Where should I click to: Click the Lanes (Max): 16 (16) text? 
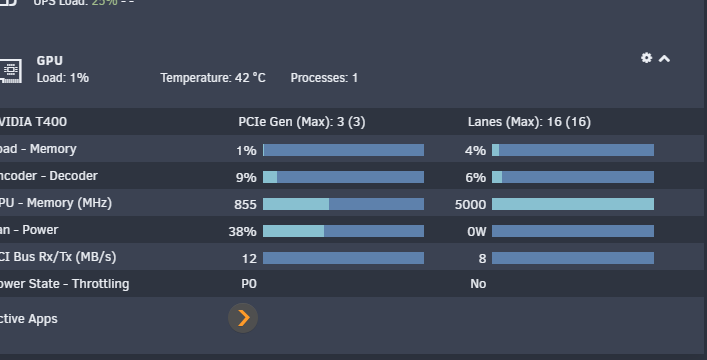[x=529, y=122]
